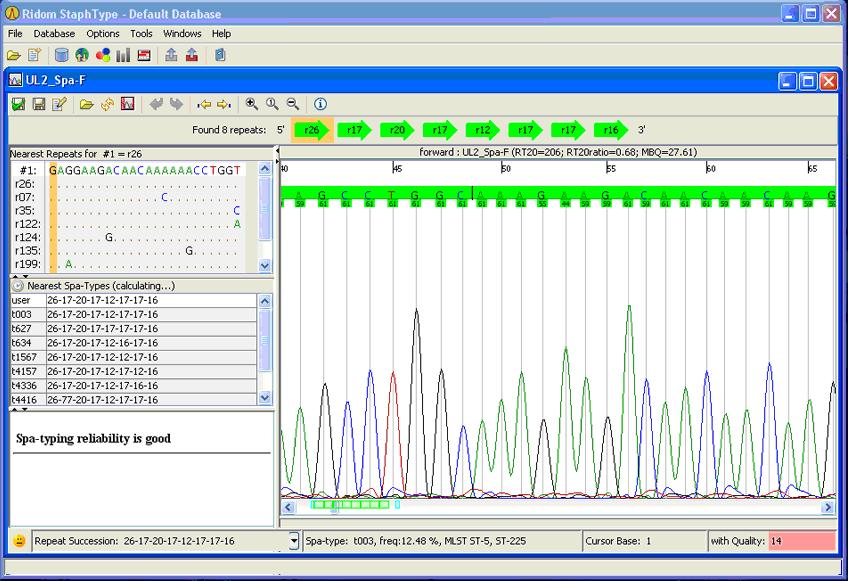Select the t634 spa-type row
Screen dimensions: 848x581
[x=133, y=343]
